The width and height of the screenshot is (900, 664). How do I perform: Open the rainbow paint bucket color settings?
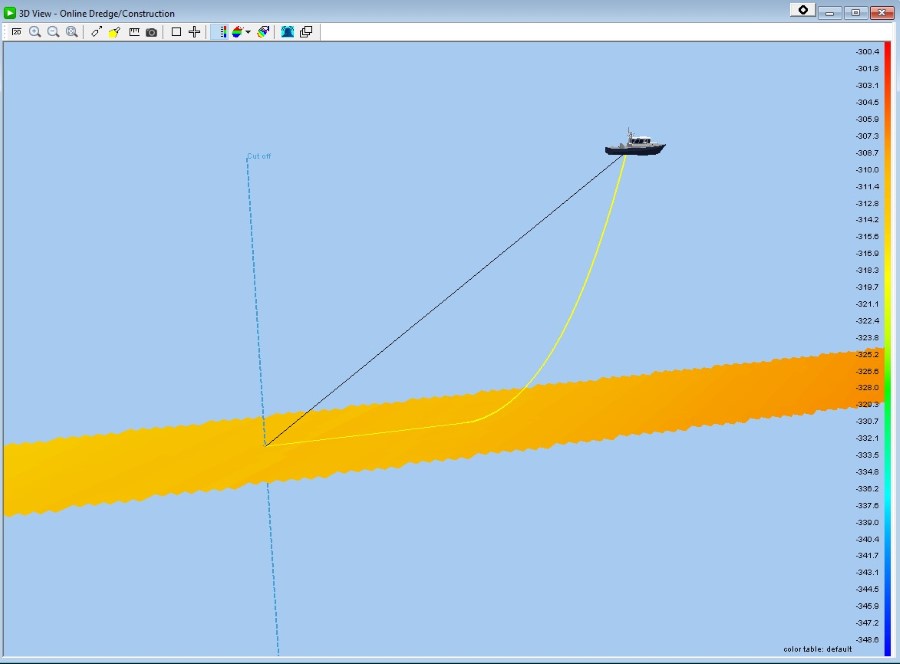click(263, 32)
